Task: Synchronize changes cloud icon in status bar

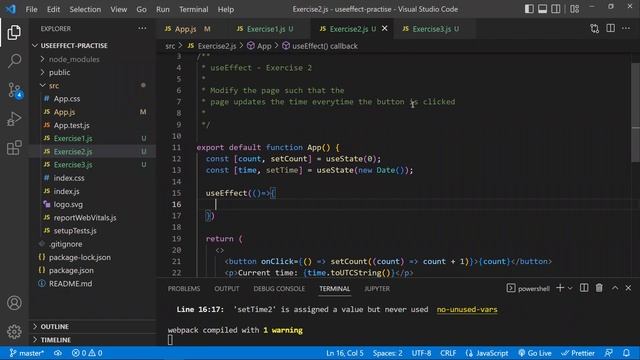Action: (x=58, y=353)
